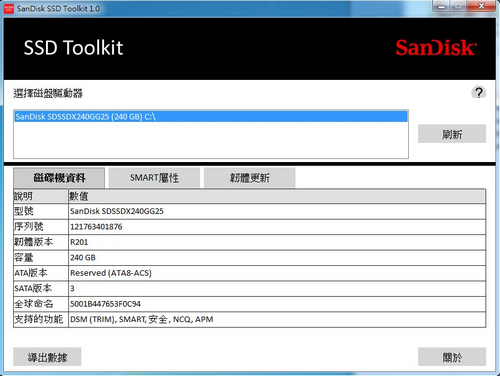
Task: Select the worldwide name 5001B447653F0C94
Action: tap(277, 304)
